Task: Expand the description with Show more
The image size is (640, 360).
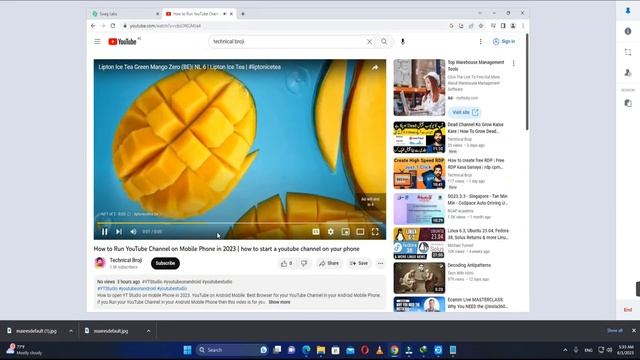Action: pos(280,302)
